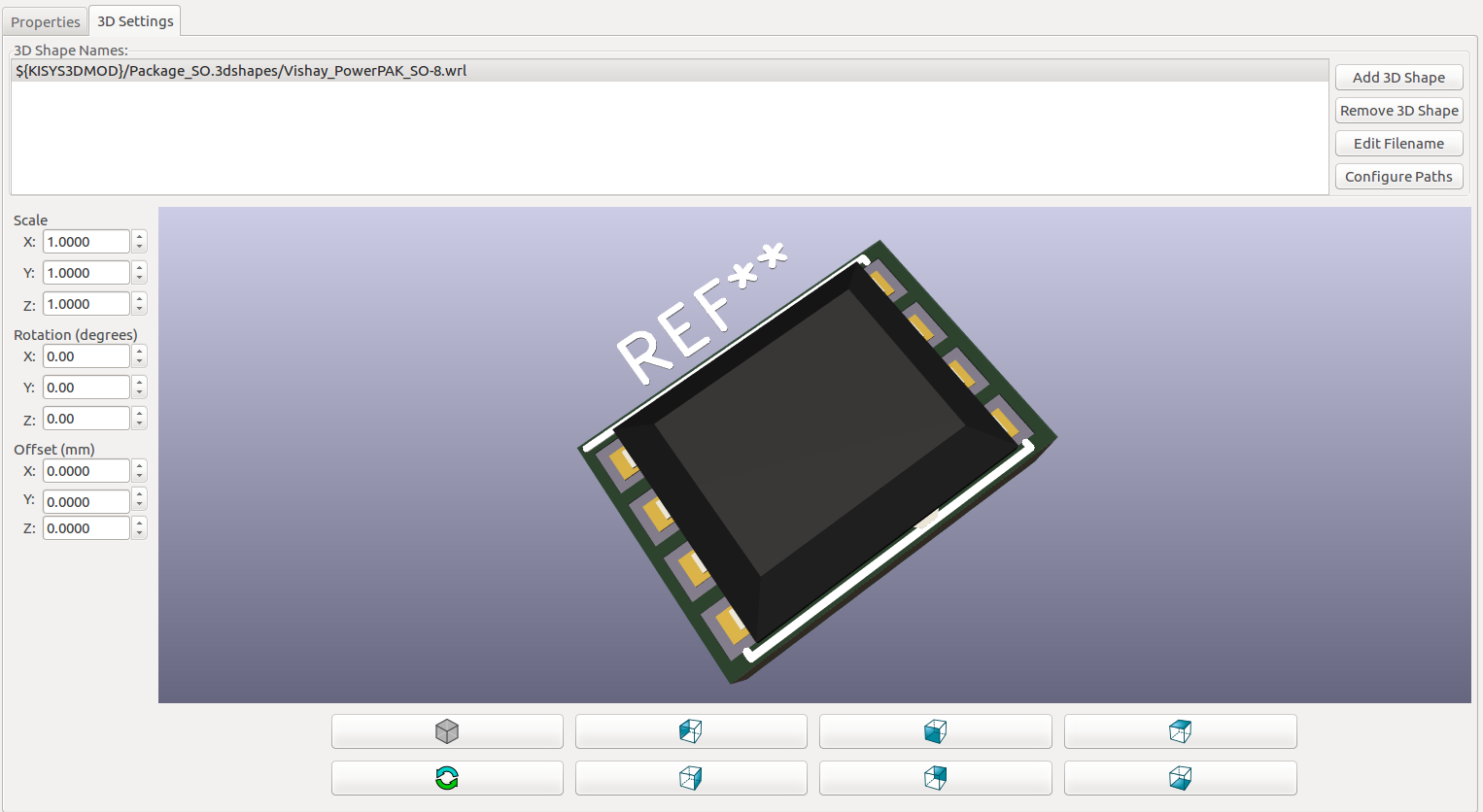Screen dimensions: 1483x812
Task: Reload the 3D model with the green arrows icon
Action: point(447,778)
